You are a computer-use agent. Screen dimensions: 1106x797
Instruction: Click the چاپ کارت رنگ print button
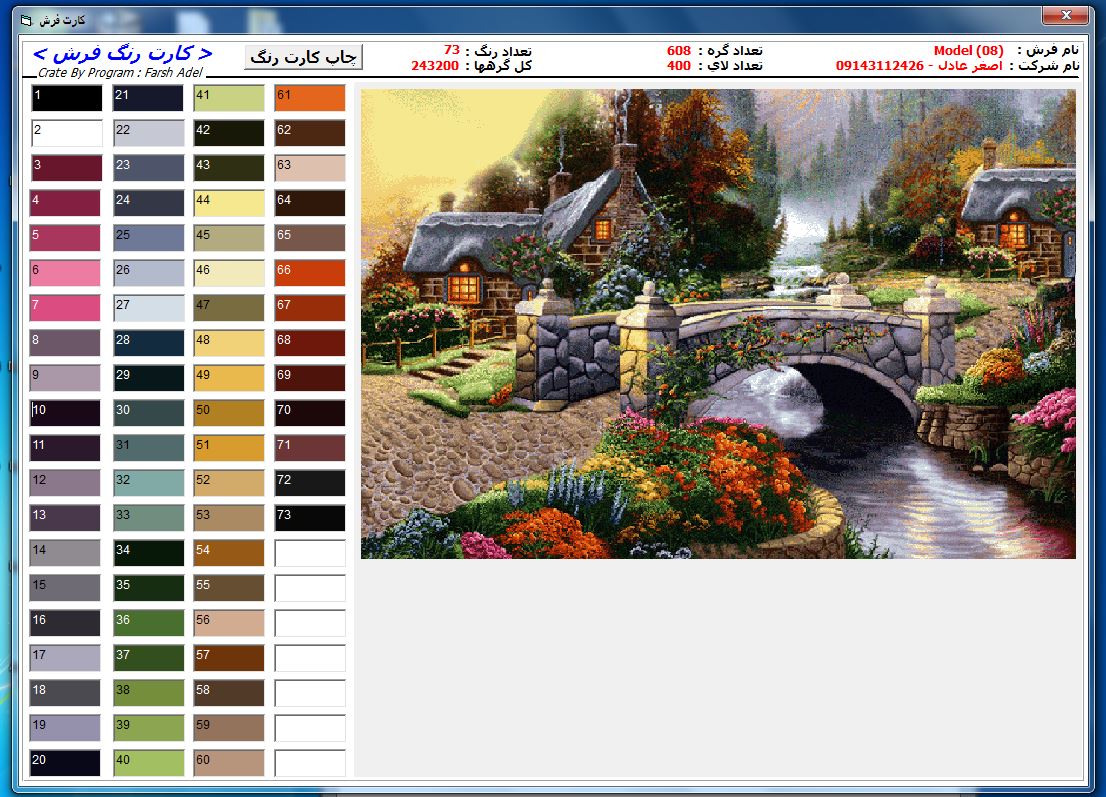coord(303,58)
